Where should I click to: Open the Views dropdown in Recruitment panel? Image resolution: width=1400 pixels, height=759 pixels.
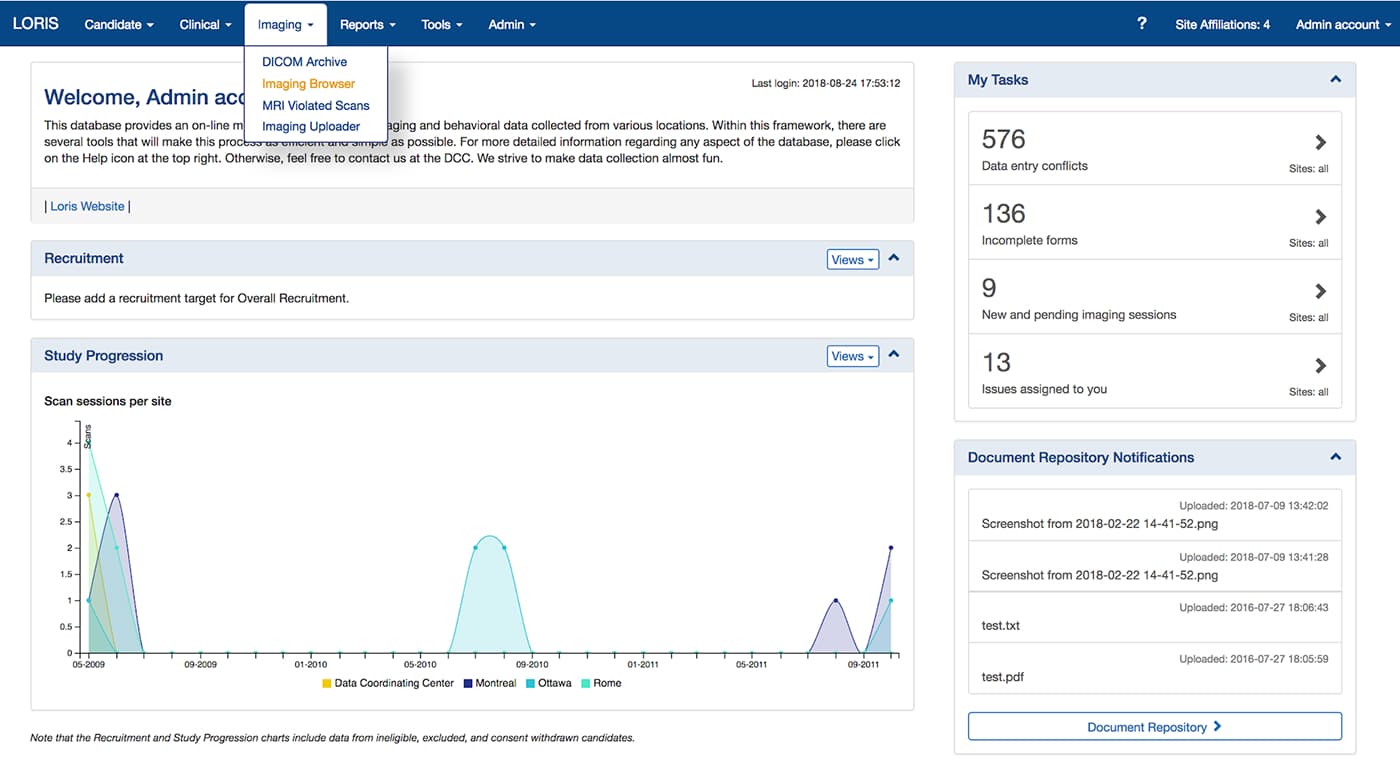coord(851,259)
